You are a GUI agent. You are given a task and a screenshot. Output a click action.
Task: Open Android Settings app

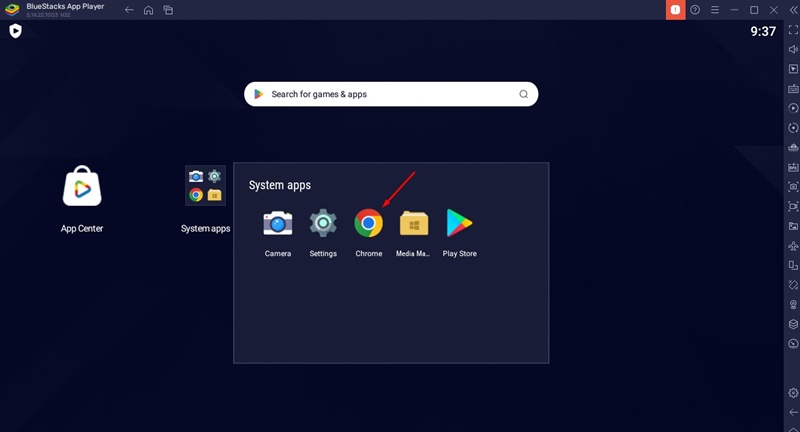pyautogui.click(x=323, y=223)
